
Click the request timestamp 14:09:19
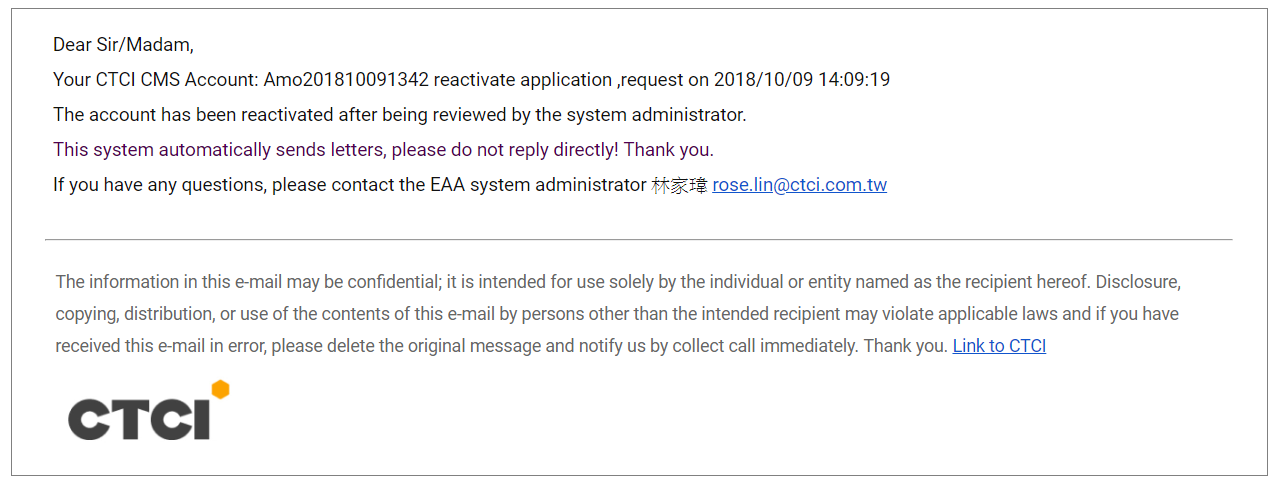pos(853,80)
